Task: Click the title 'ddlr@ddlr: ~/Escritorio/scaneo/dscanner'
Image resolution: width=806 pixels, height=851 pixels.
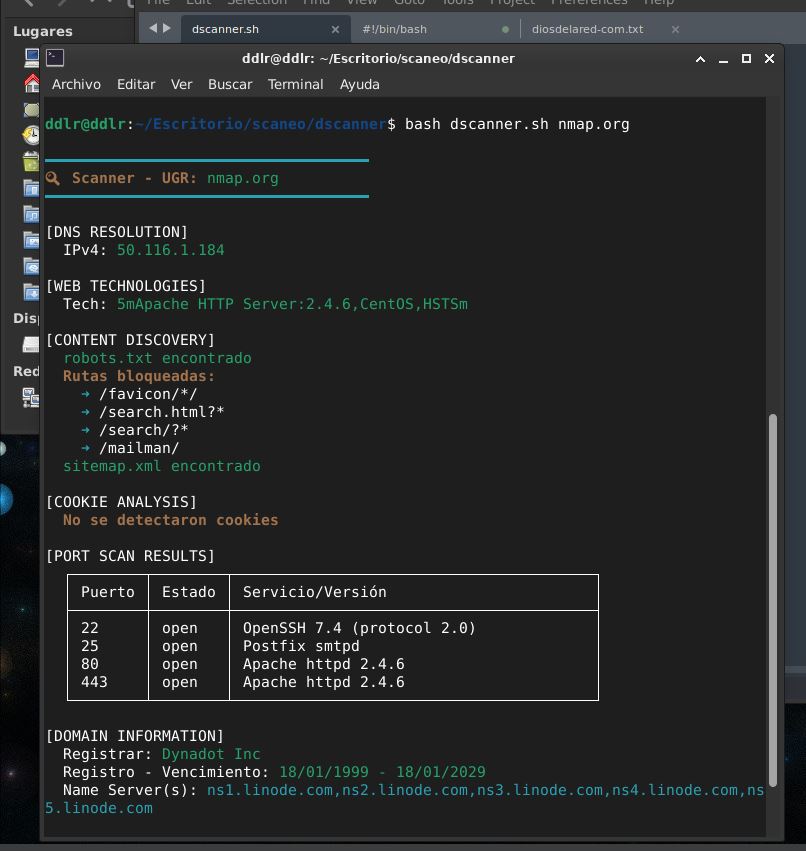Action: (378, 59)
